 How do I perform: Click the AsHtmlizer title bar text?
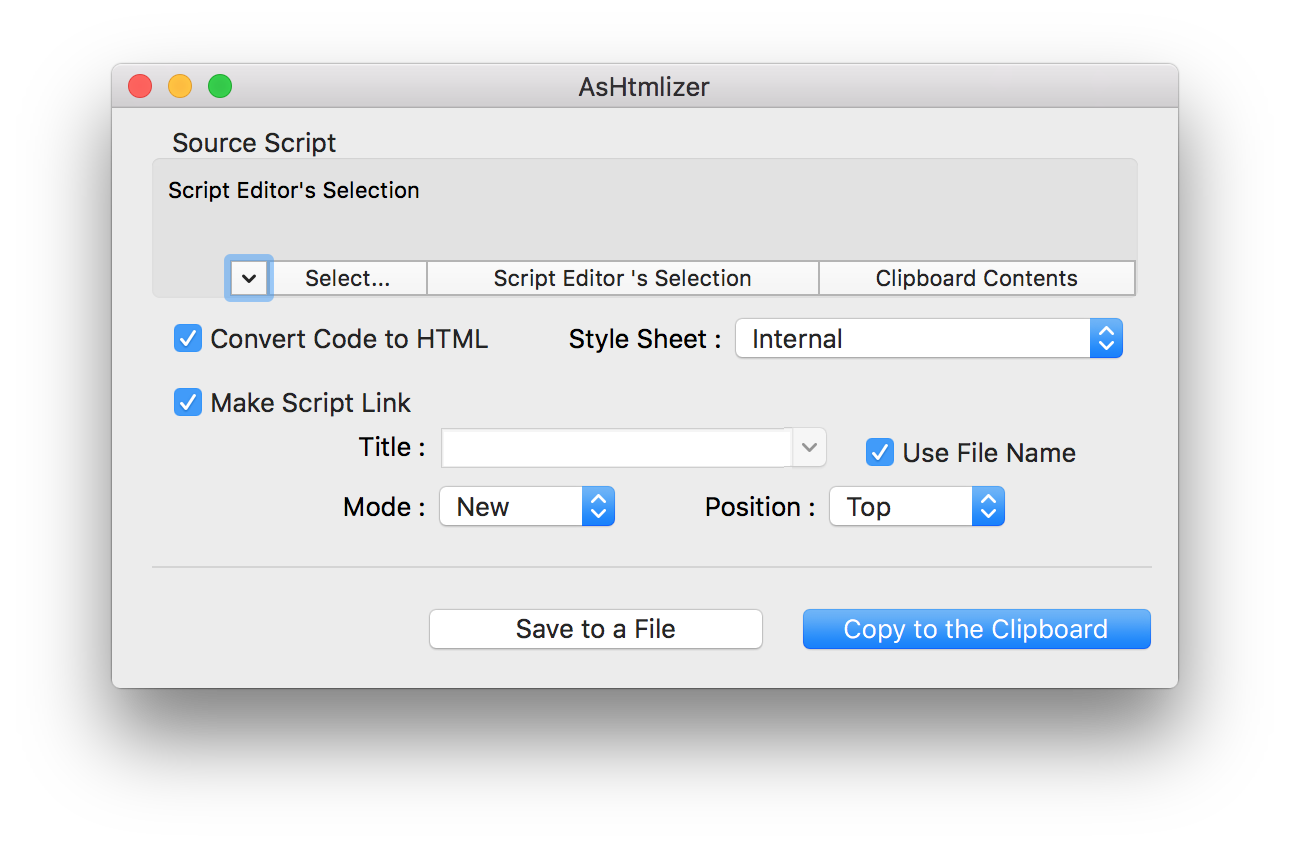point(644,87)
